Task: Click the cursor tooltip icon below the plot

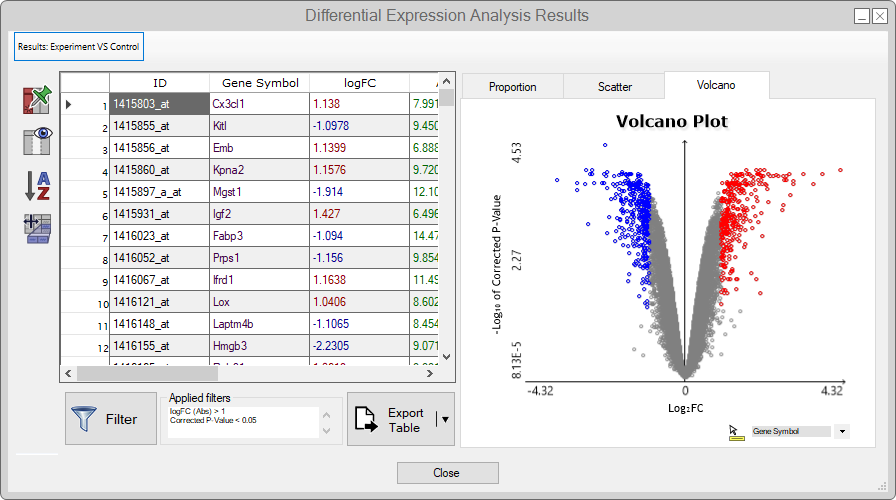Action: pos(737,432)
